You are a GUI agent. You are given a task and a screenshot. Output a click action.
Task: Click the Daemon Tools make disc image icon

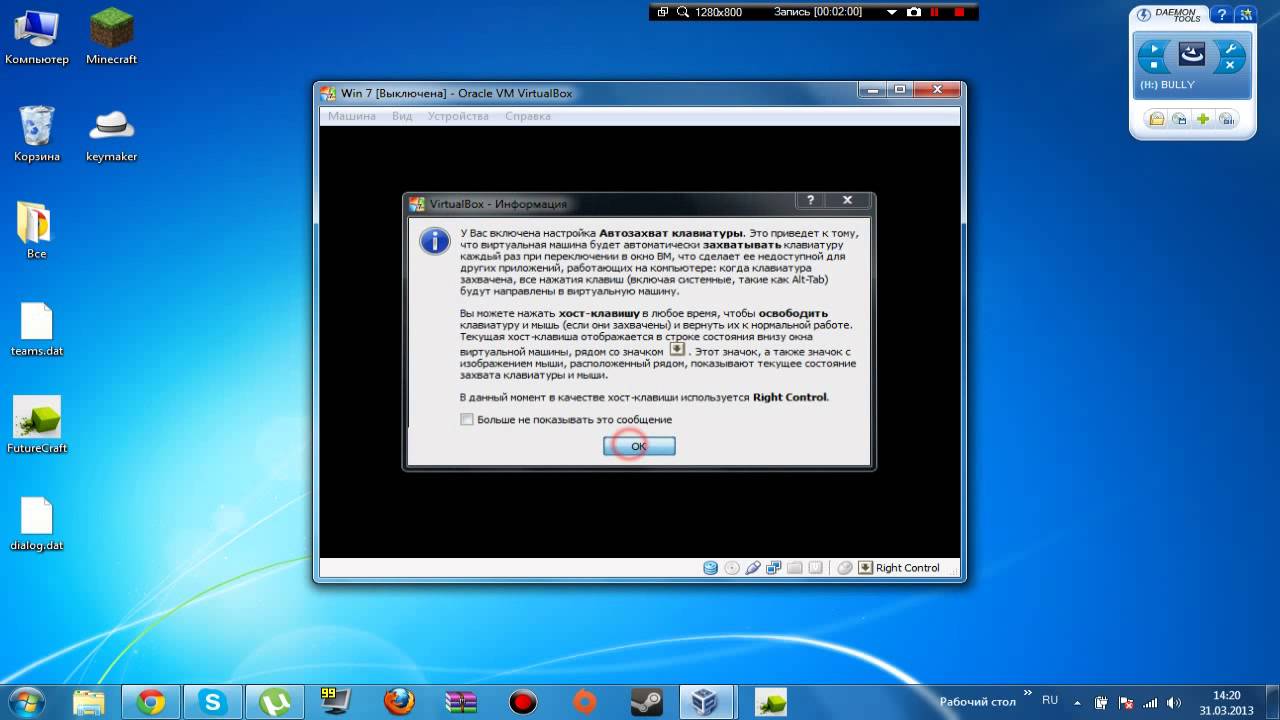pos(1180,119)
